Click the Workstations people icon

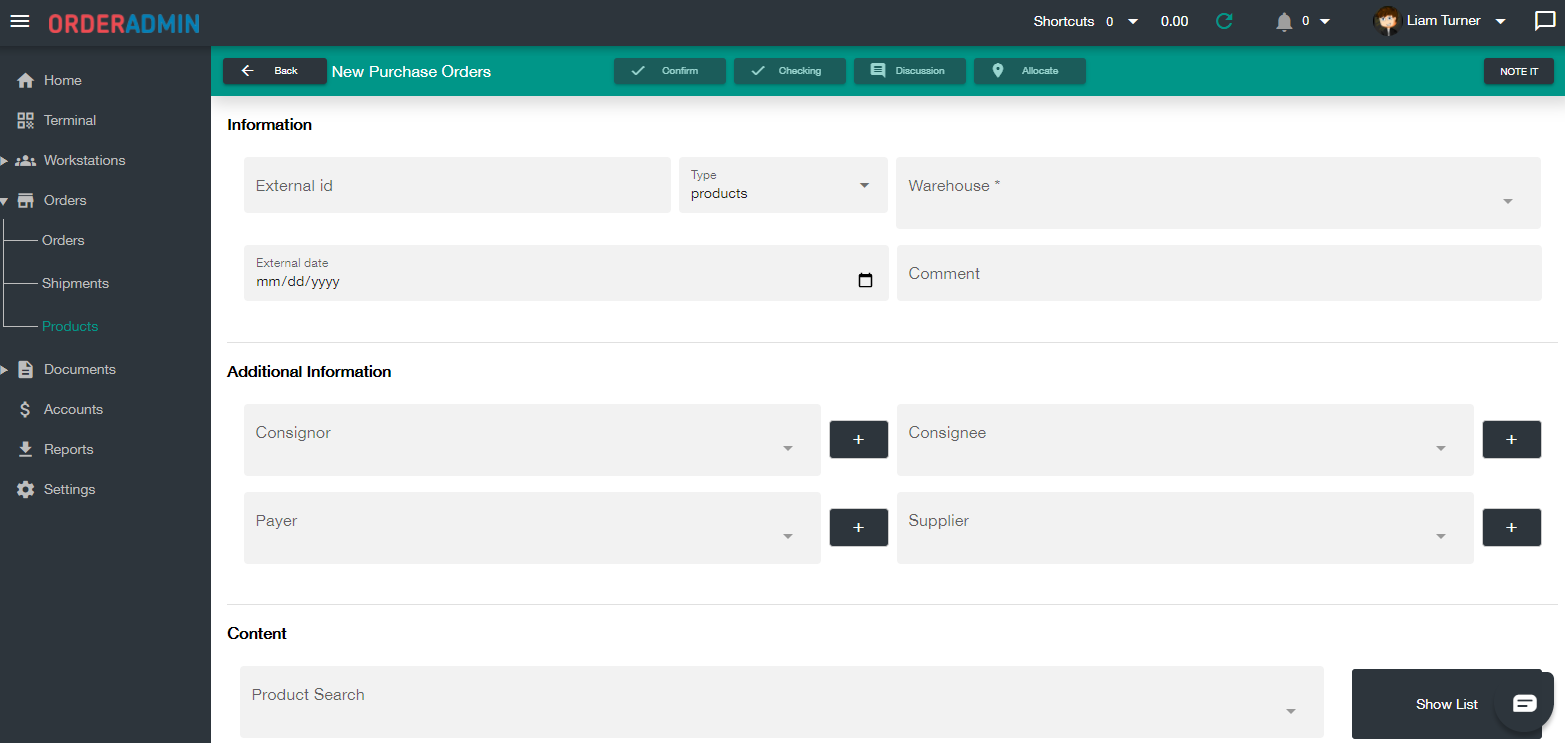coord(26,160)
